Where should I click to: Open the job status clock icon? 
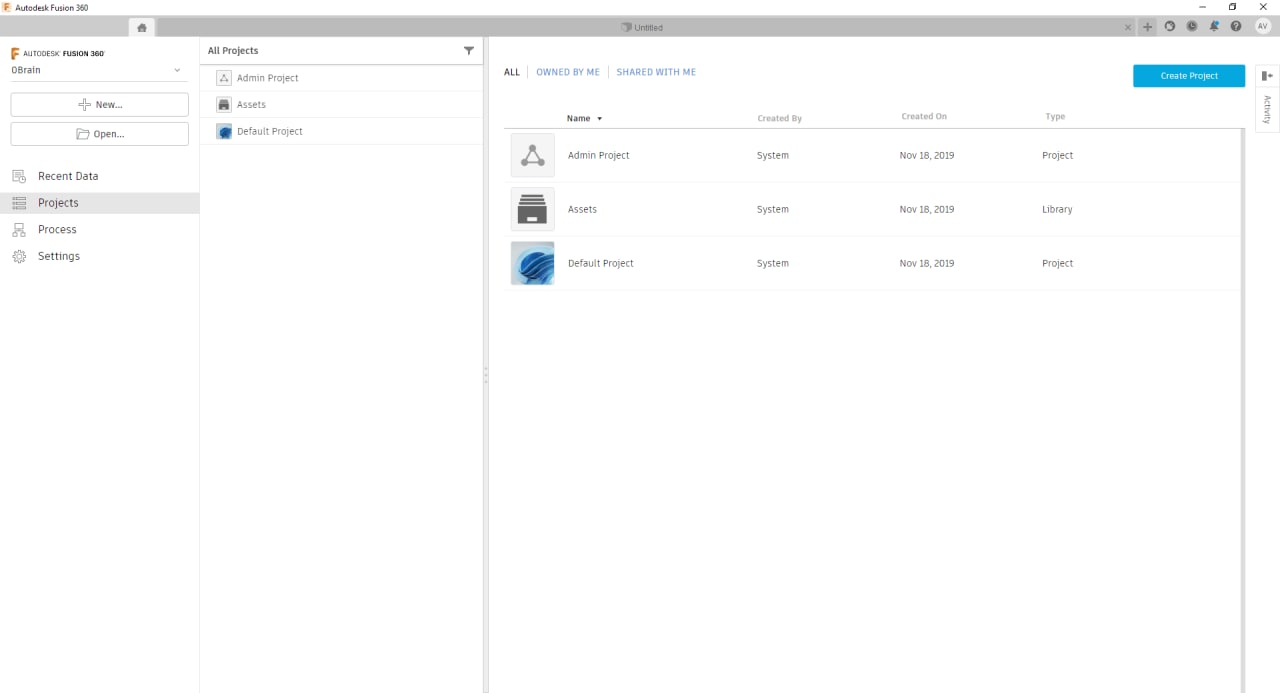point(1192,27)
